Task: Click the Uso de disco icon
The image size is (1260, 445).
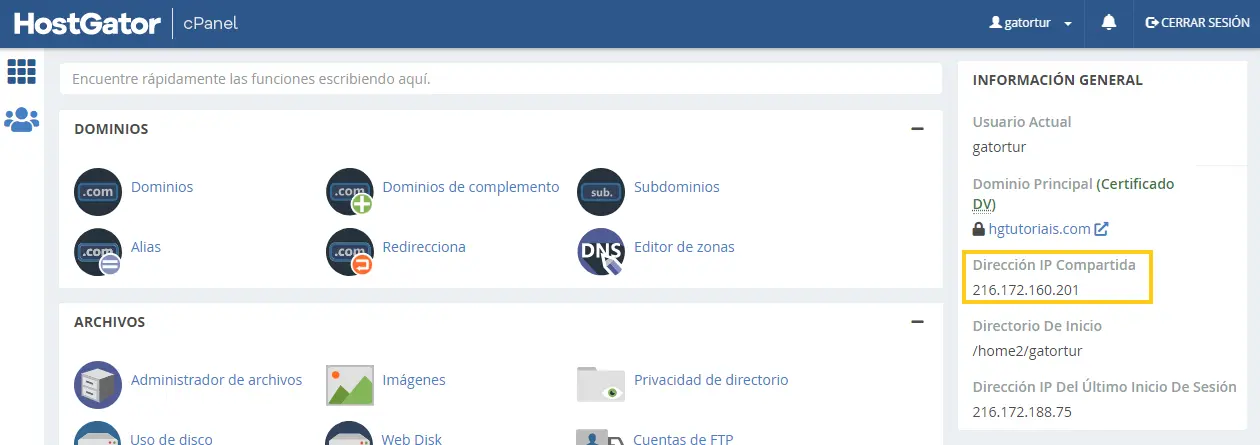Action: (98, 435)
